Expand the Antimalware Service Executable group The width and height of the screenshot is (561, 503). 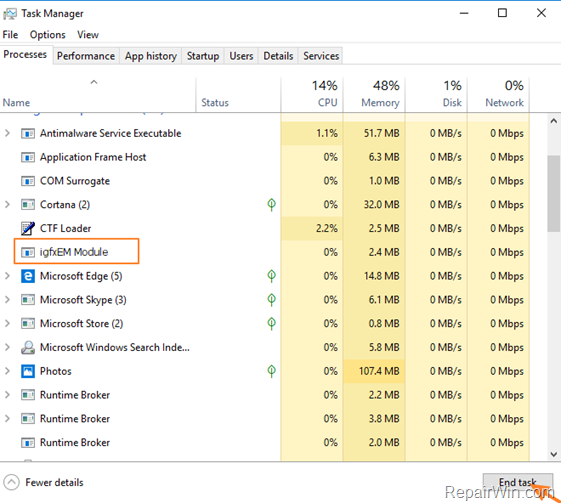(x=7, y=133)
